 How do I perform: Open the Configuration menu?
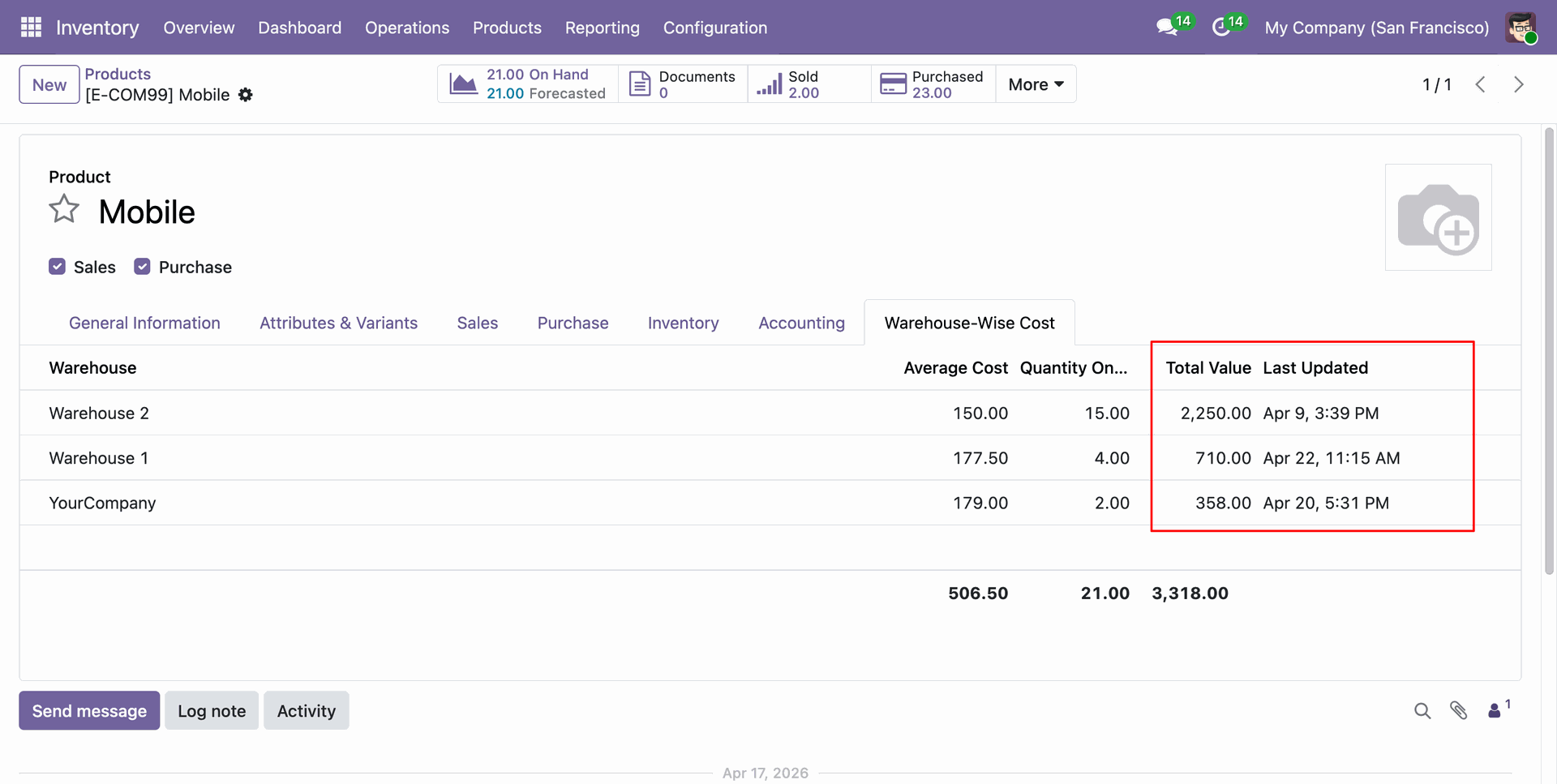(x=715, y=28)
